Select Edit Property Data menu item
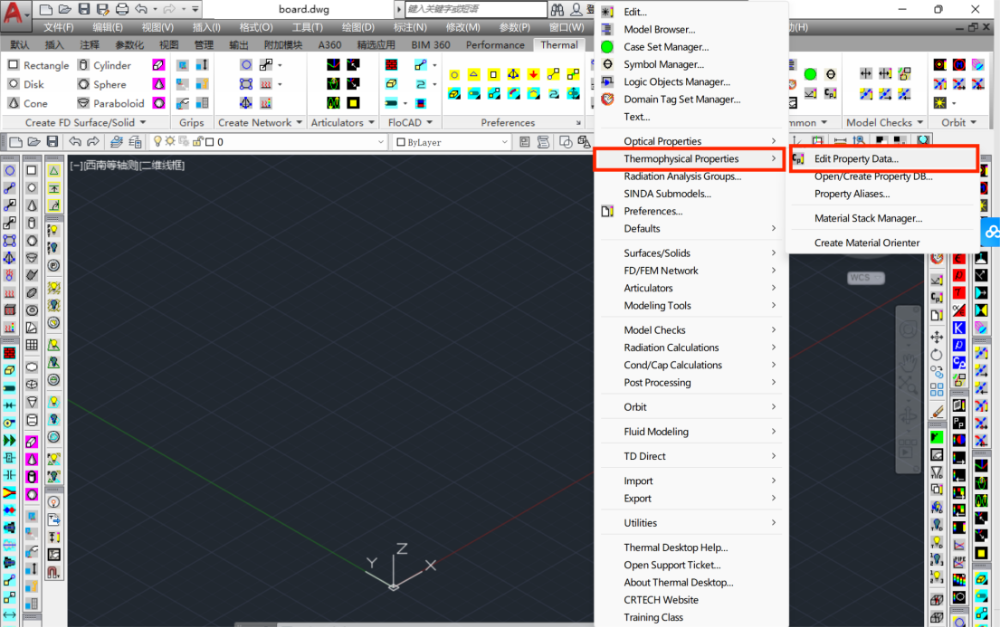Screen dimensions: 1000x627 pyautogui.click(x=883, y=159)
